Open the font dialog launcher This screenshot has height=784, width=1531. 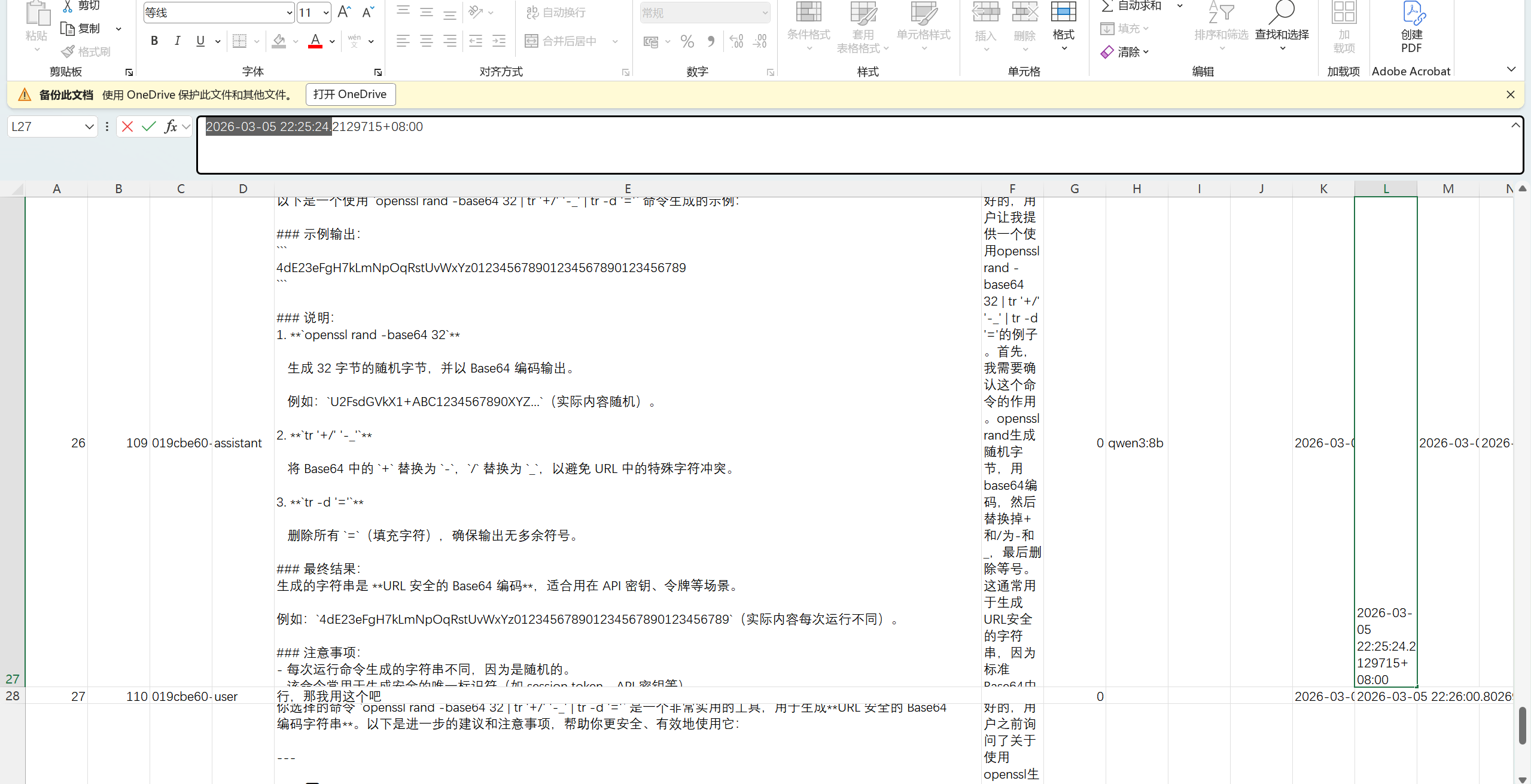[378, 72]
